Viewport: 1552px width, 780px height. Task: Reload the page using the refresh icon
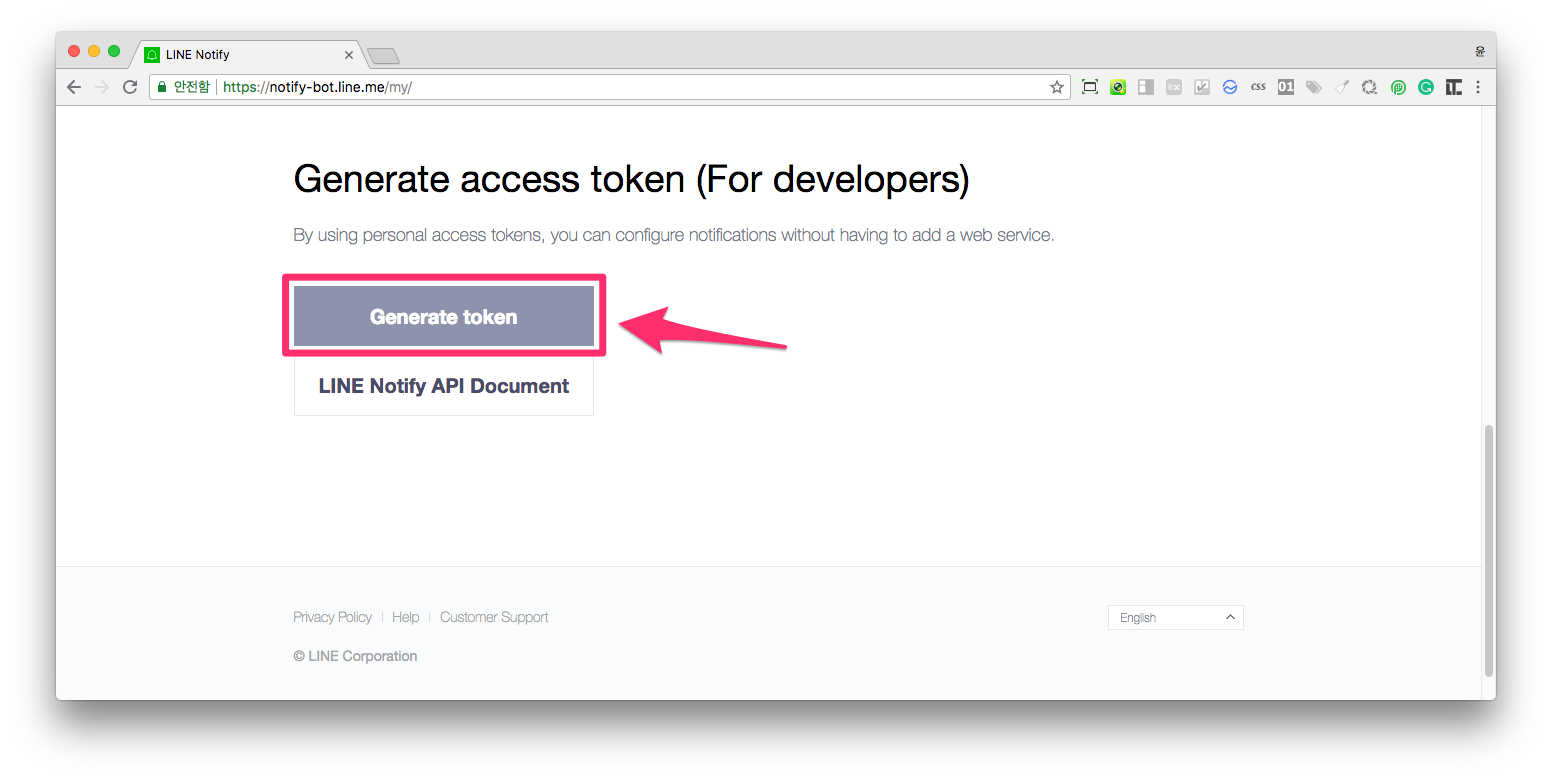pyautogui.click(x=130, y=87)
